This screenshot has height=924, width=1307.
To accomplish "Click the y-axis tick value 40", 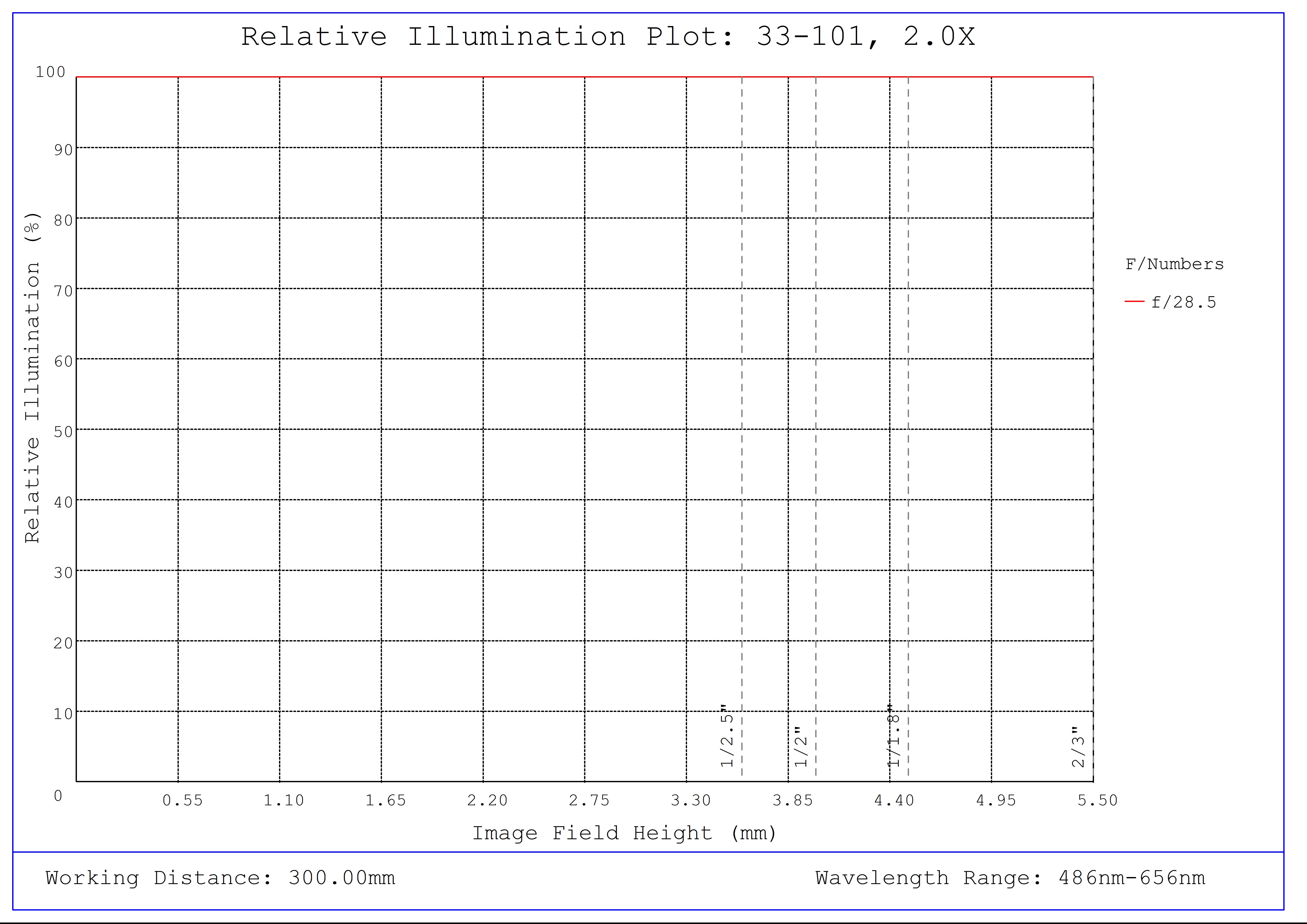I will pyautogui.click(x=63, y=502).
